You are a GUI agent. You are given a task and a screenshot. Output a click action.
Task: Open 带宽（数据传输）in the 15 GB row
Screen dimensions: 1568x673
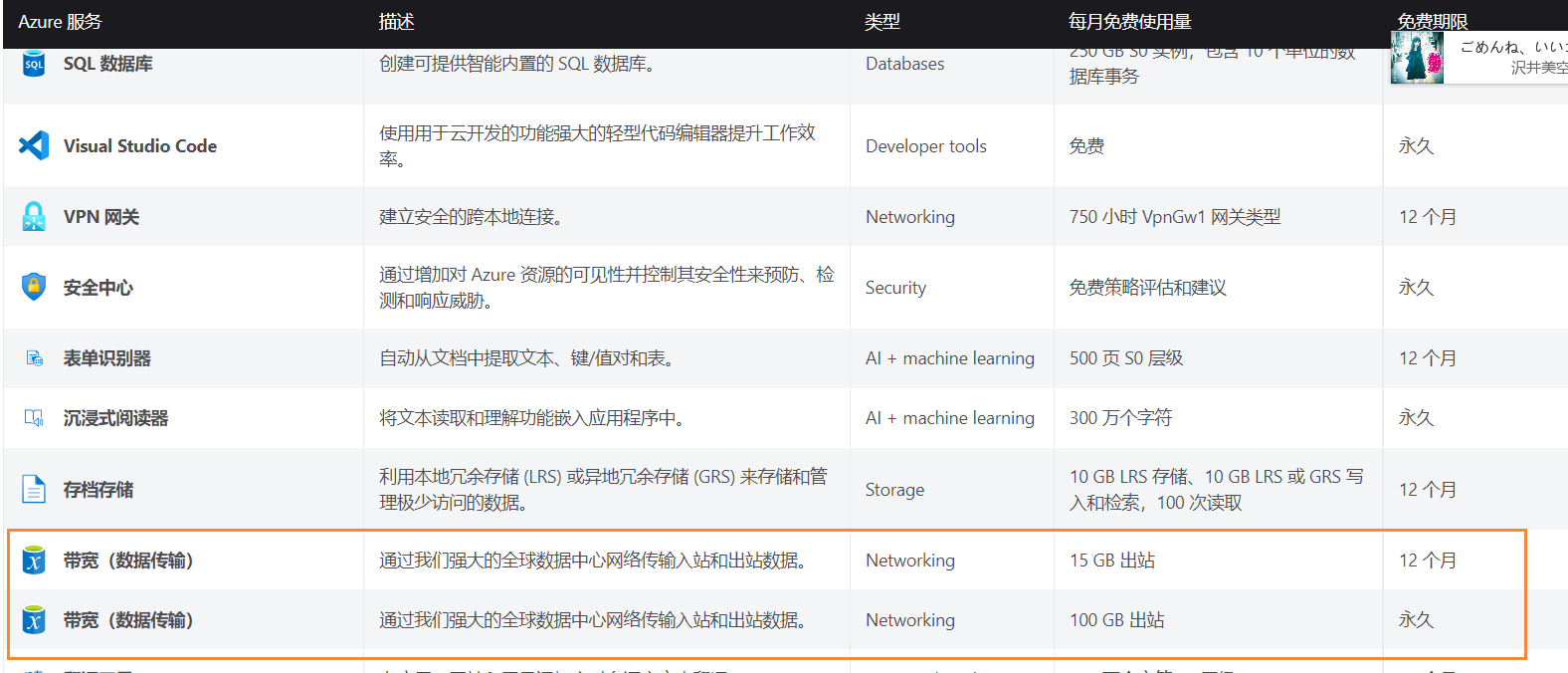point(128,561)
